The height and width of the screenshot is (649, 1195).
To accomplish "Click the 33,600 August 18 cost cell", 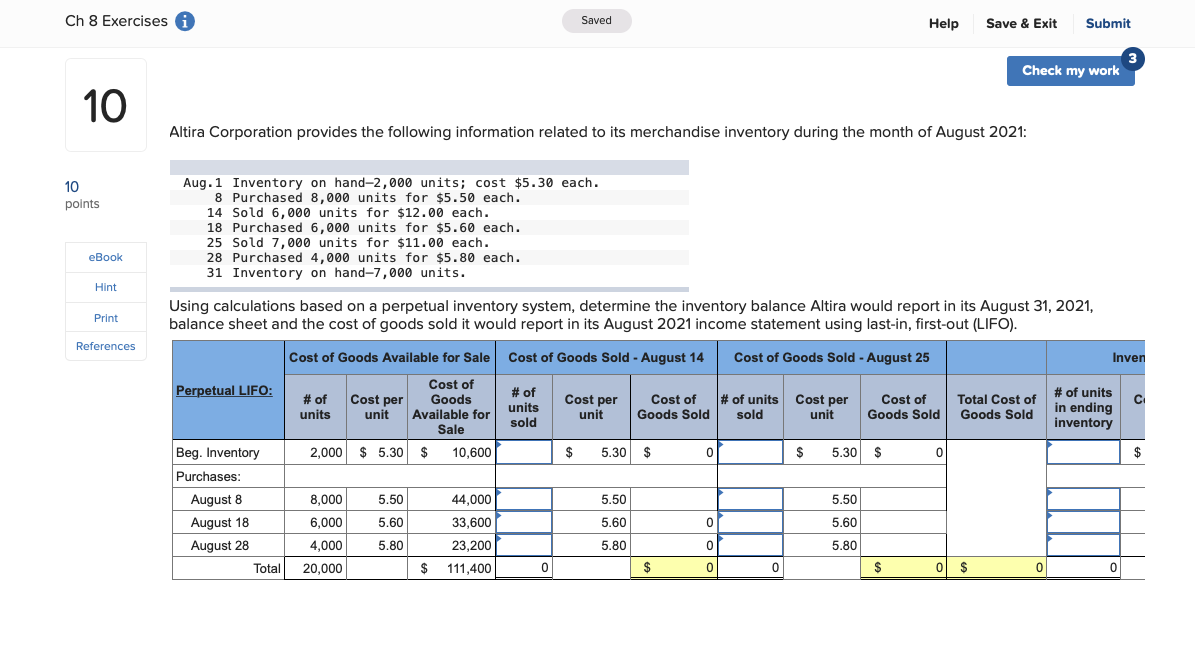I will 451,522.
